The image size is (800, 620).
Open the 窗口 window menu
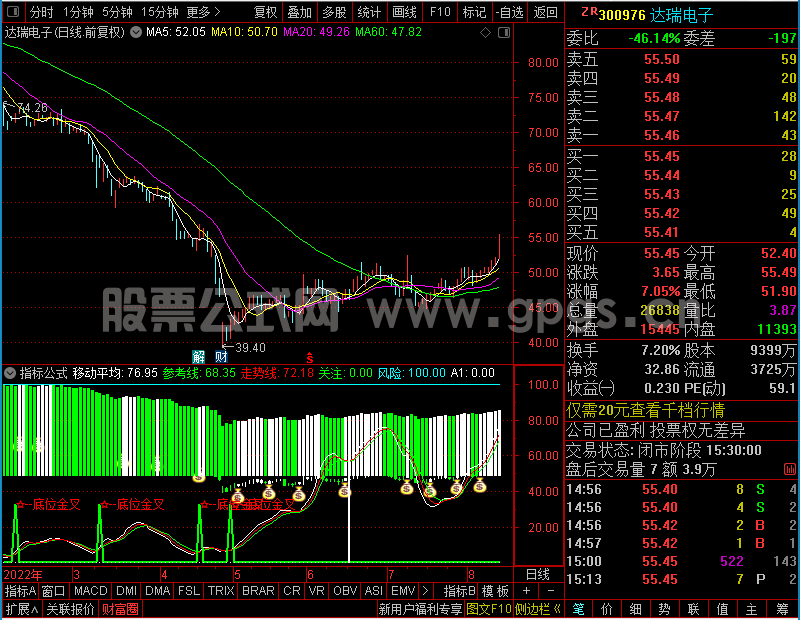tap(54, 591)
